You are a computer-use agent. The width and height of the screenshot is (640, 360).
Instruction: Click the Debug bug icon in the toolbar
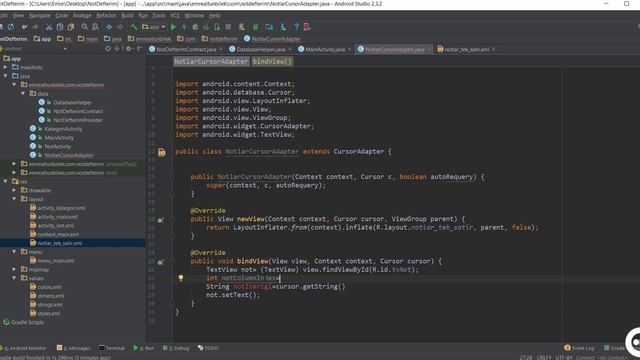click(x=195, y=27)
